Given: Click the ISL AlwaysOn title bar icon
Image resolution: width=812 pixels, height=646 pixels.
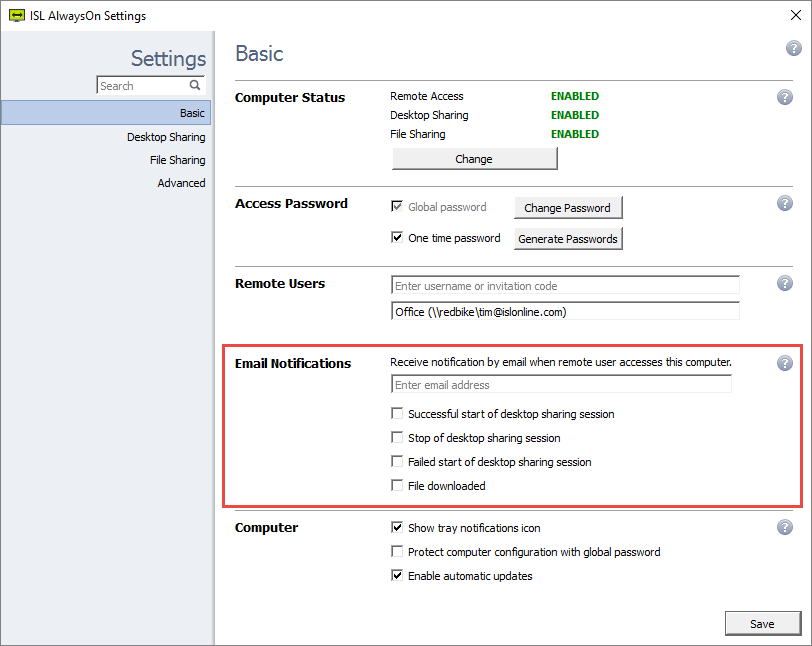Looking at the screenshot, I should point(14,15).
